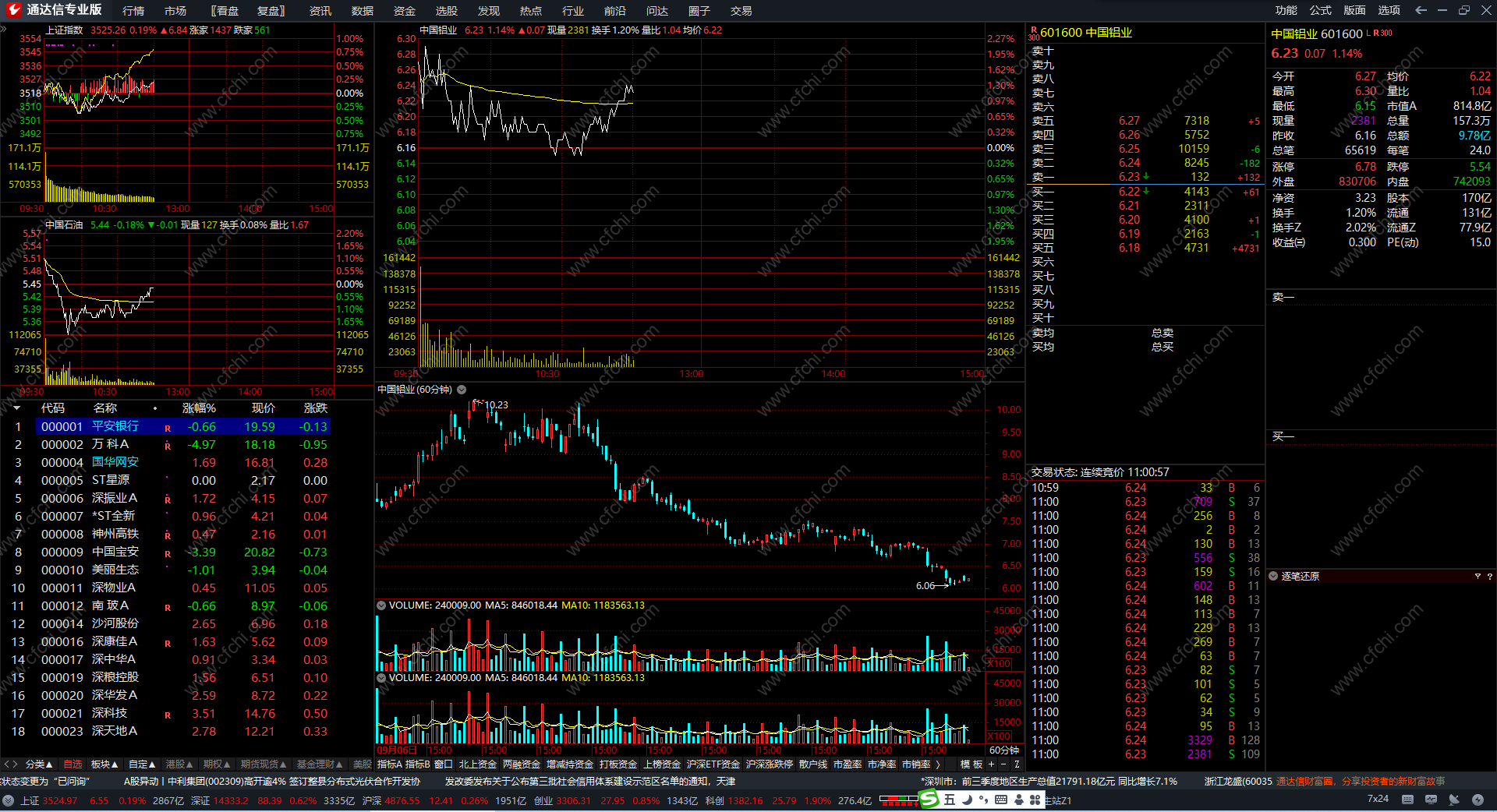Image resolution: width=1497 pixels, height=812 pixels.
Task: Show more indicator tabs with the chevron
Action: coord(938,764)
